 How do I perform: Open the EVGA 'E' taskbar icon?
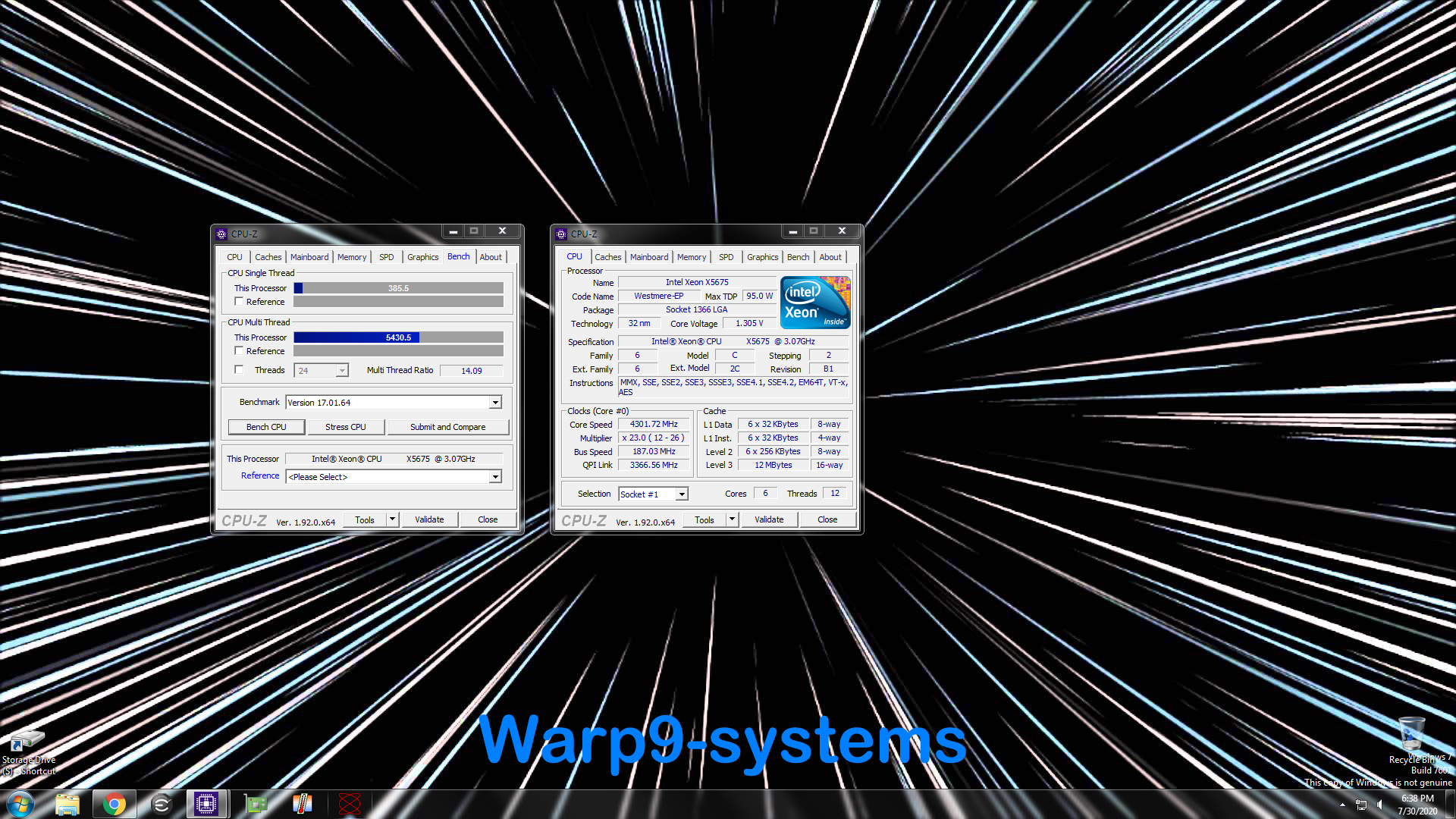[x=162, y=804]
